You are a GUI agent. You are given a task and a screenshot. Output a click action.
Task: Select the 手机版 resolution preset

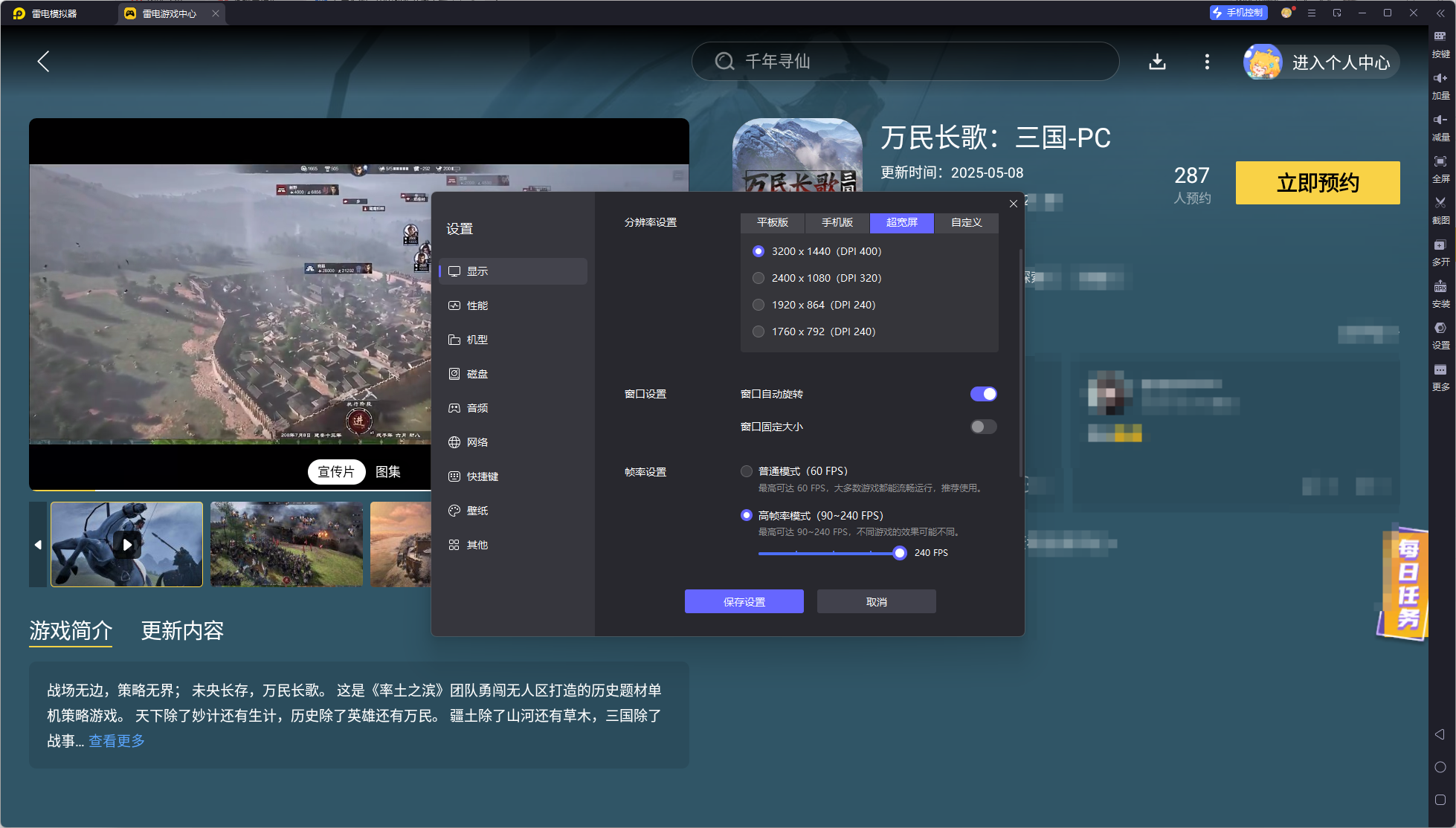(x=837, y=223)
